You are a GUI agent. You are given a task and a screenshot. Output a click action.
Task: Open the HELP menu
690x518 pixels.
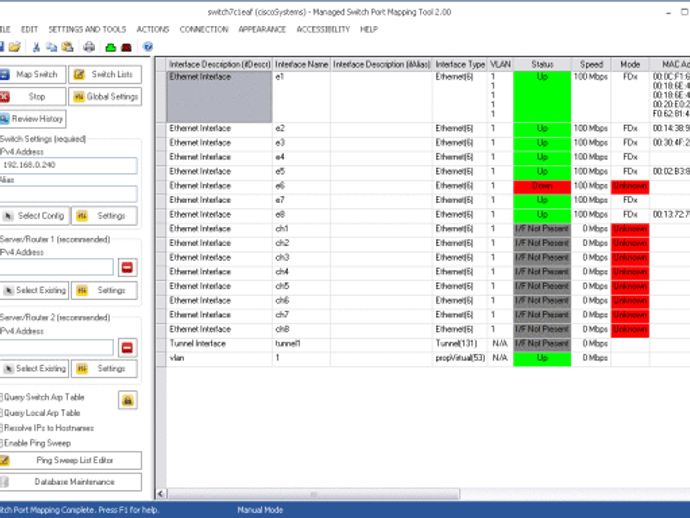tap(369, 29)
